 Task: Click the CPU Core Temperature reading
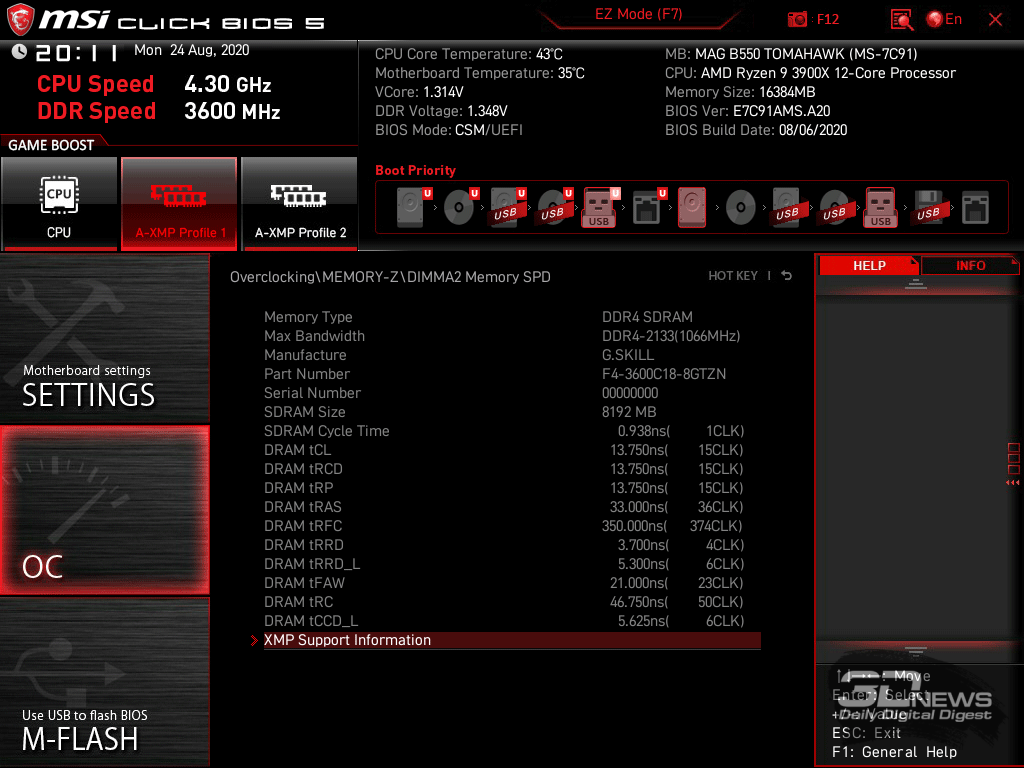(468, 54)
